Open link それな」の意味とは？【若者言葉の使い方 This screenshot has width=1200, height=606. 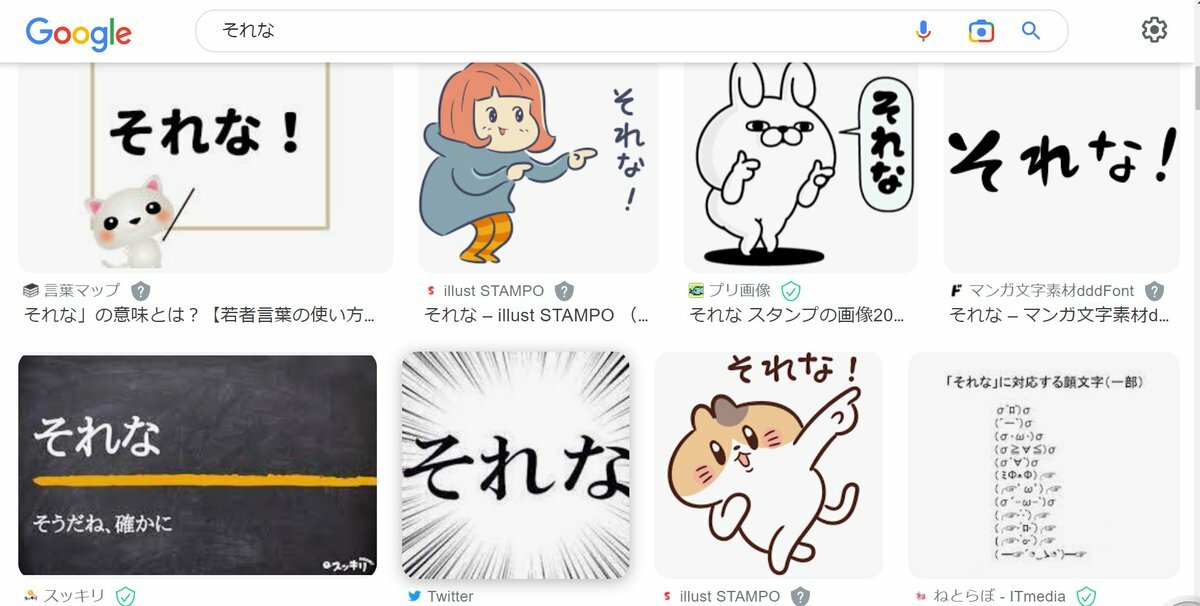(x=200, y=315)
